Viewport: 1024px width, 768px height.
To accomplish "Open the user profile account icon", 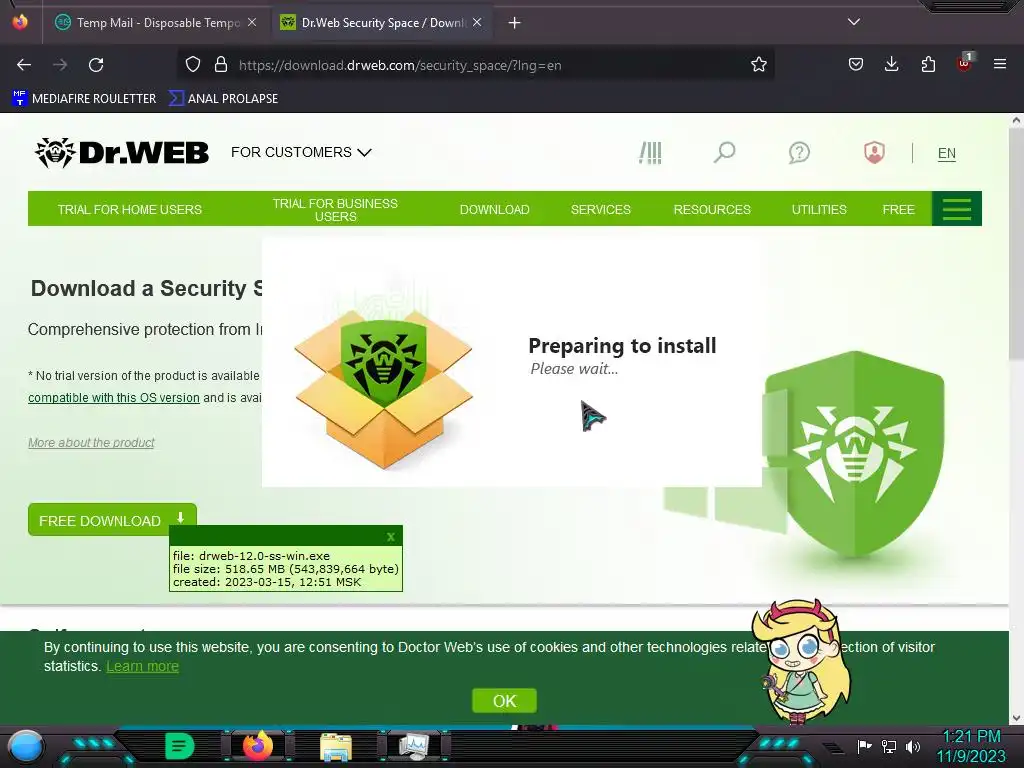I will [x=874, y=153].
